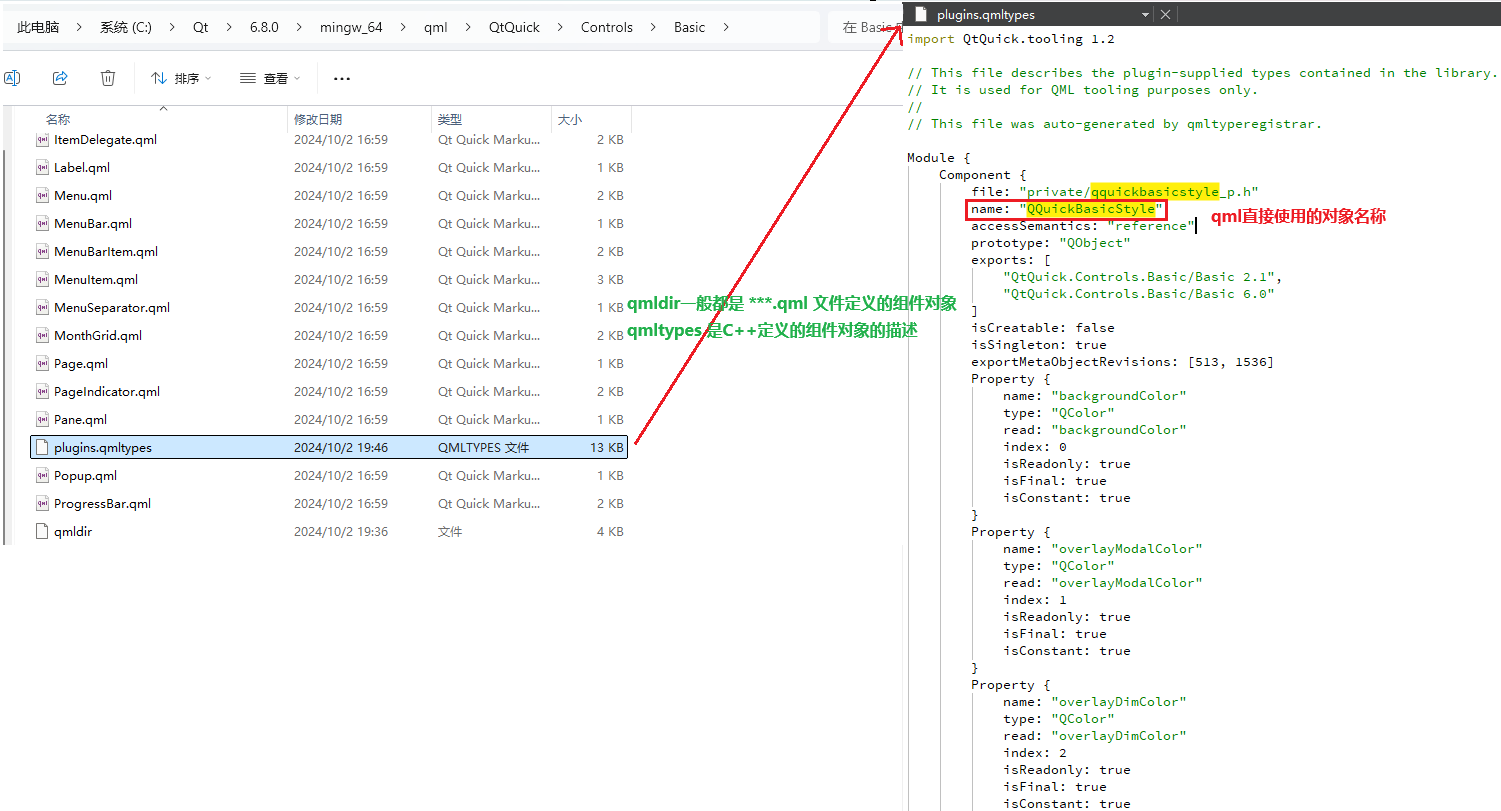1501x811 pixels.
Task: Expand chevron after QtQuick breadcrumb
Action: [x=561, y=27]
